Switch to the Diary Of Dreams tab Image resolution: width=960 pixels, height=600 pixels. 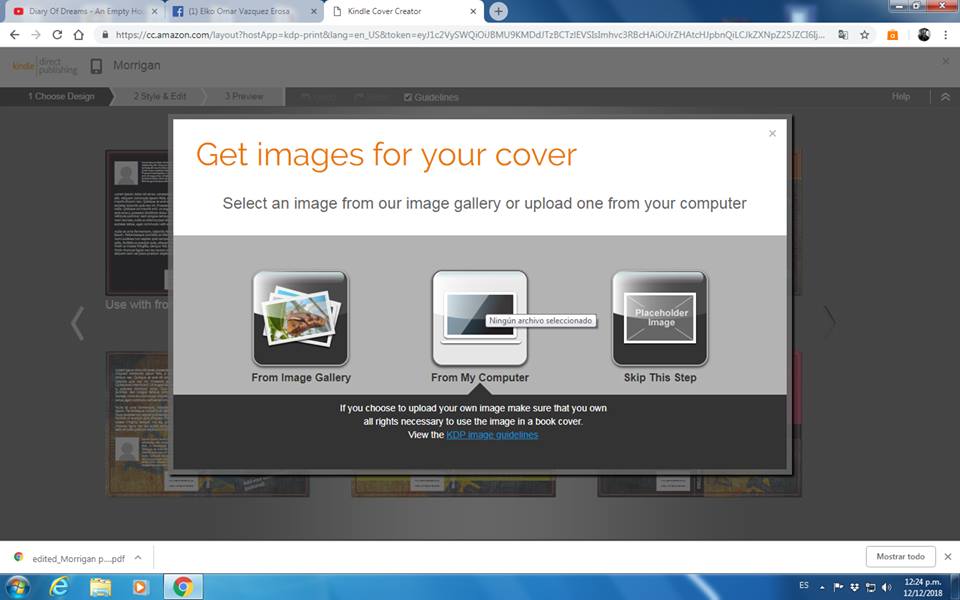[80, 12]
